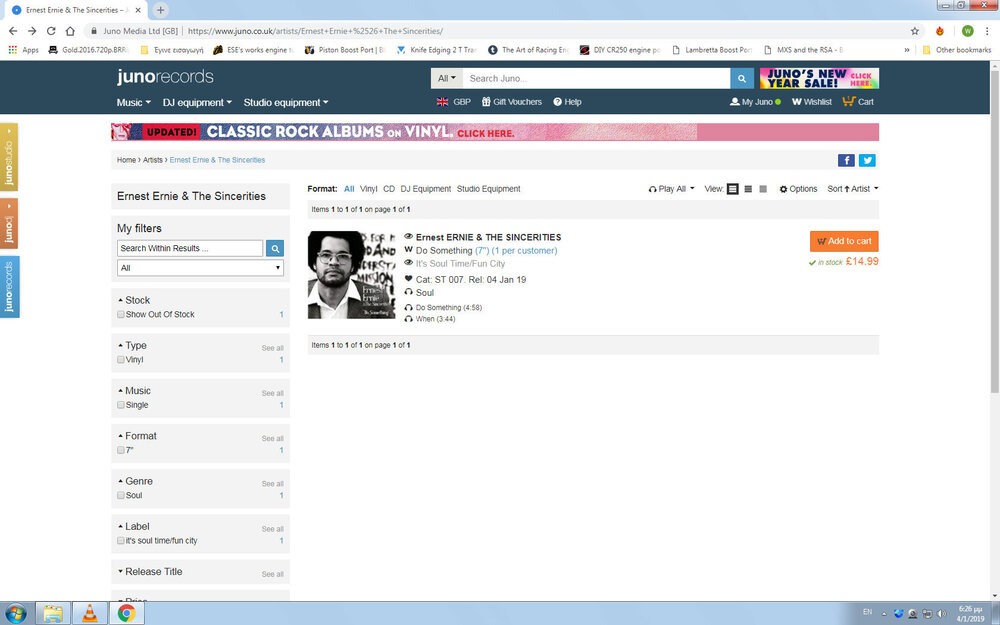Share page on Twitter
1000x625 pixels.
[x=867, y=160]
